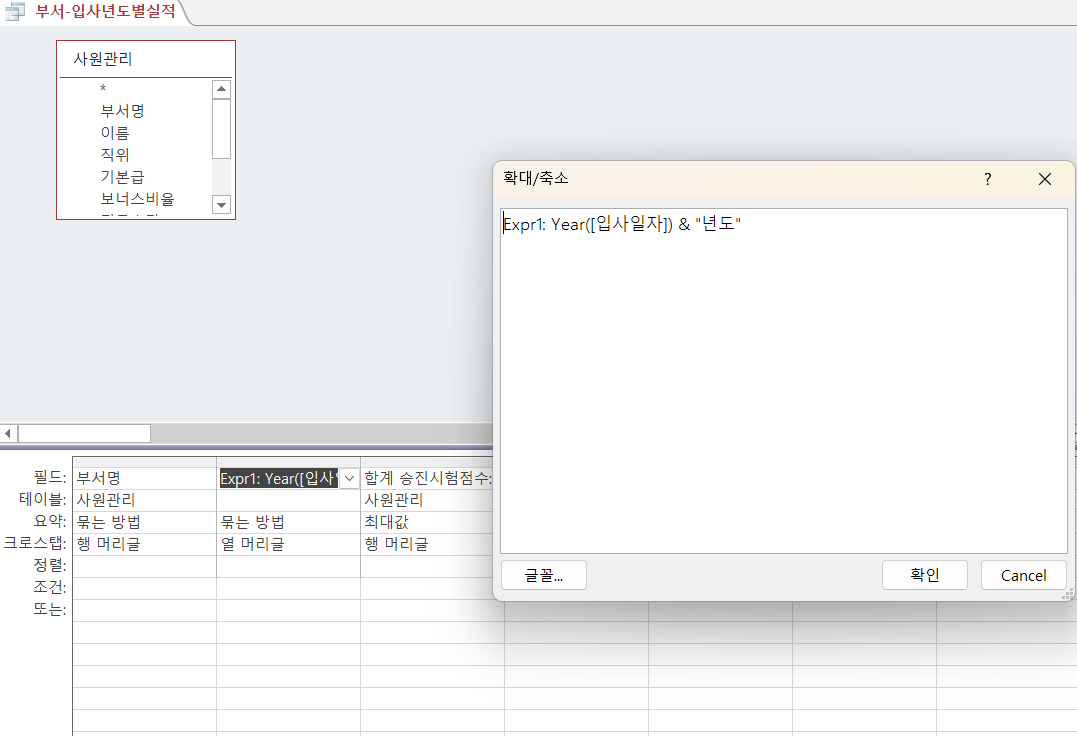Click the 사원관리 table title bar
1077x736 pixels.
145,59
